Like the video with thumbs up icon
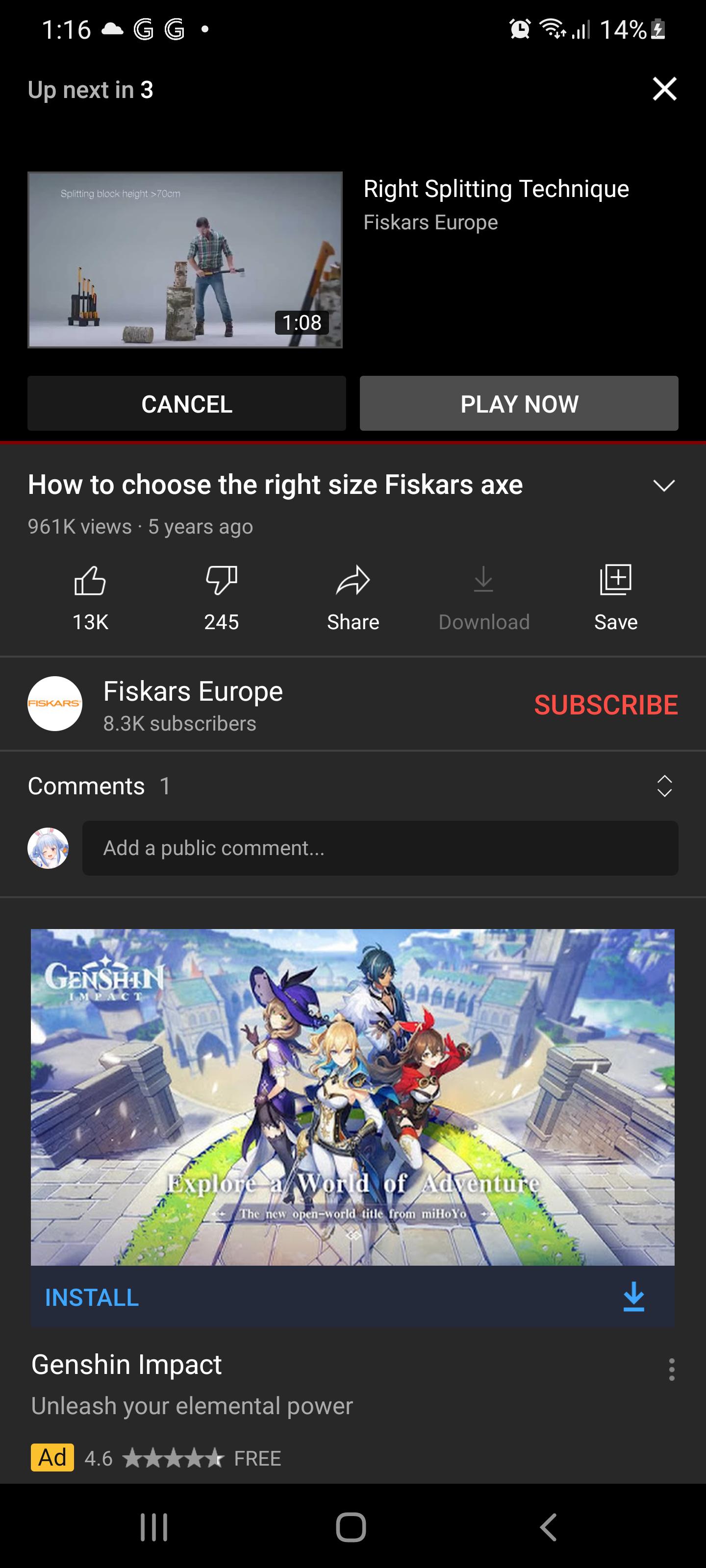Viewport: 706px width, 1568px height. click(90, 580)
